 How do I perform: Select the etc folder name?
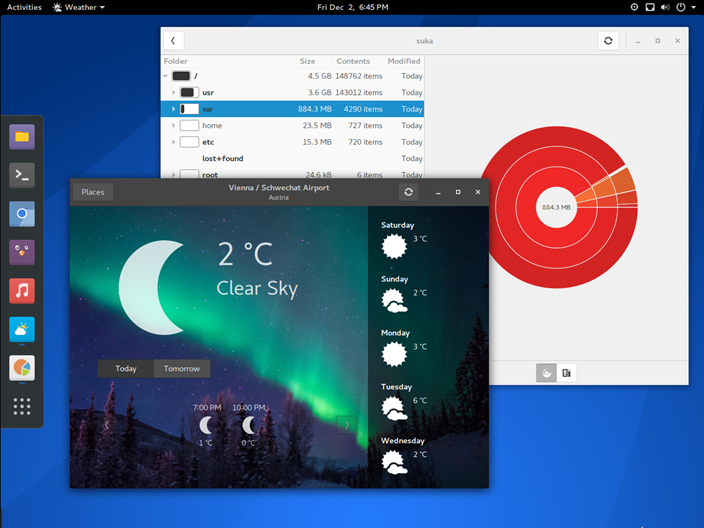tap(208, 142)
